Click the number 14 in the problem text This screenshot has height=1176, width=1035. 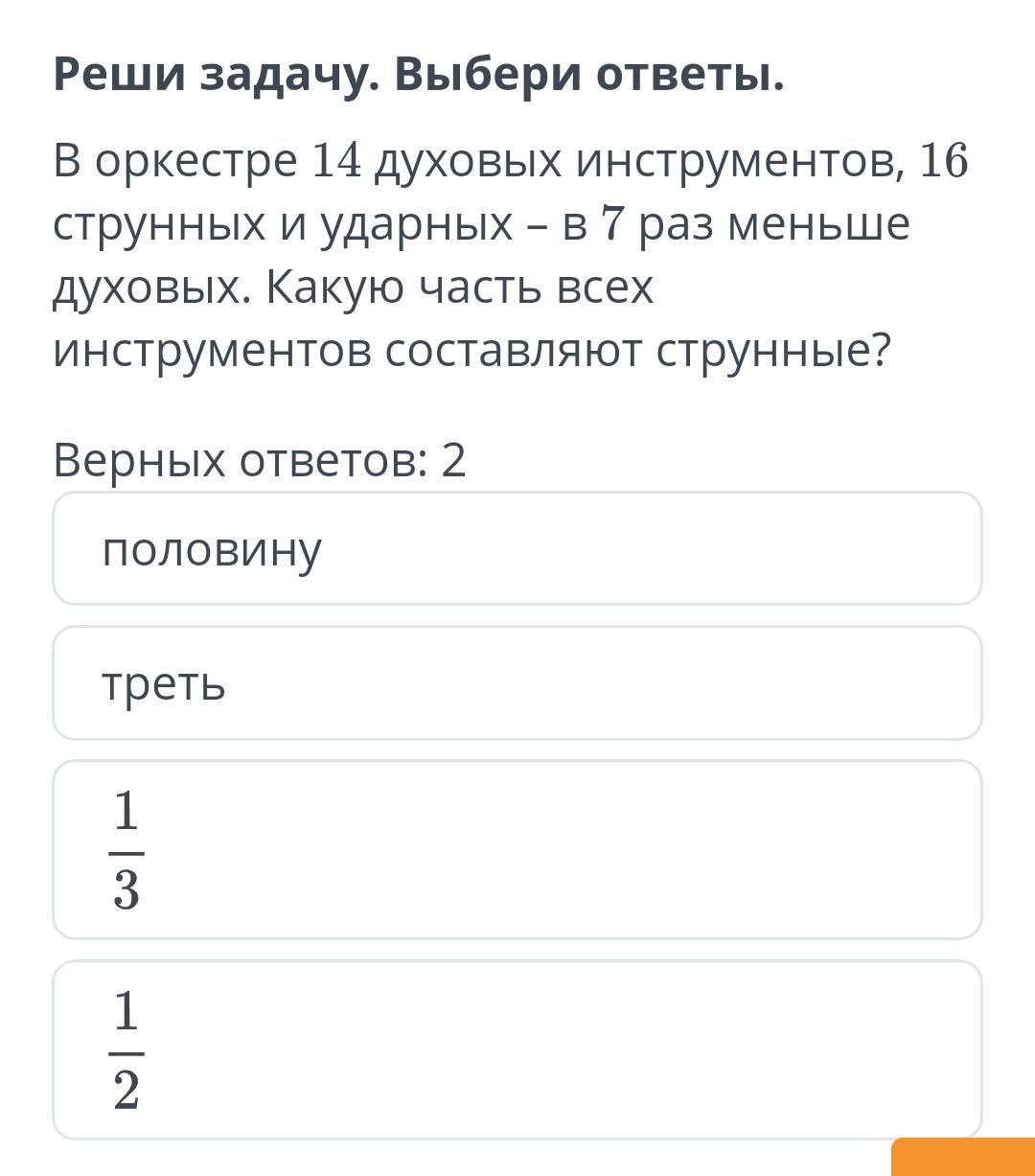coord(336,161)
